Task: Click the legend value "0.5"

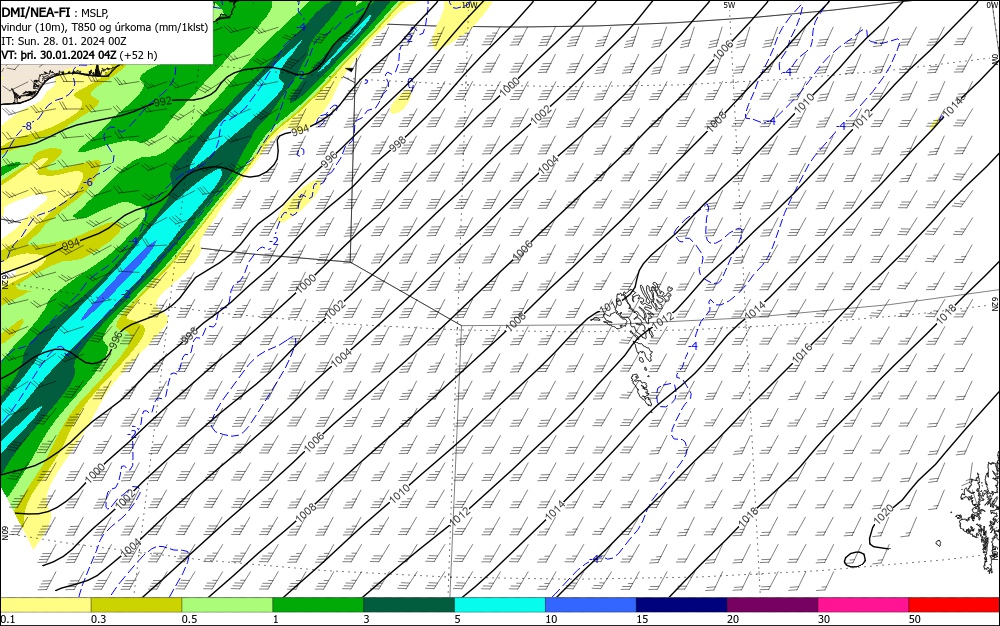Action: point(189,619)
